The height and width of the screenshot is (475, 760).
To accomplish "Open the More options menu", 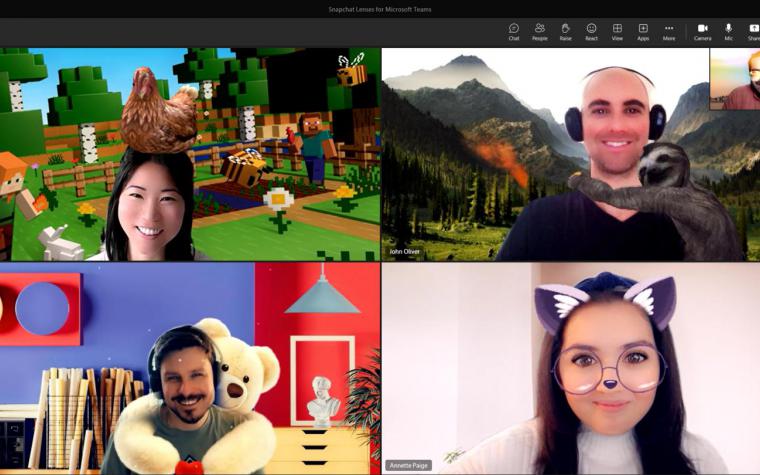I will (x=669, y=32).
